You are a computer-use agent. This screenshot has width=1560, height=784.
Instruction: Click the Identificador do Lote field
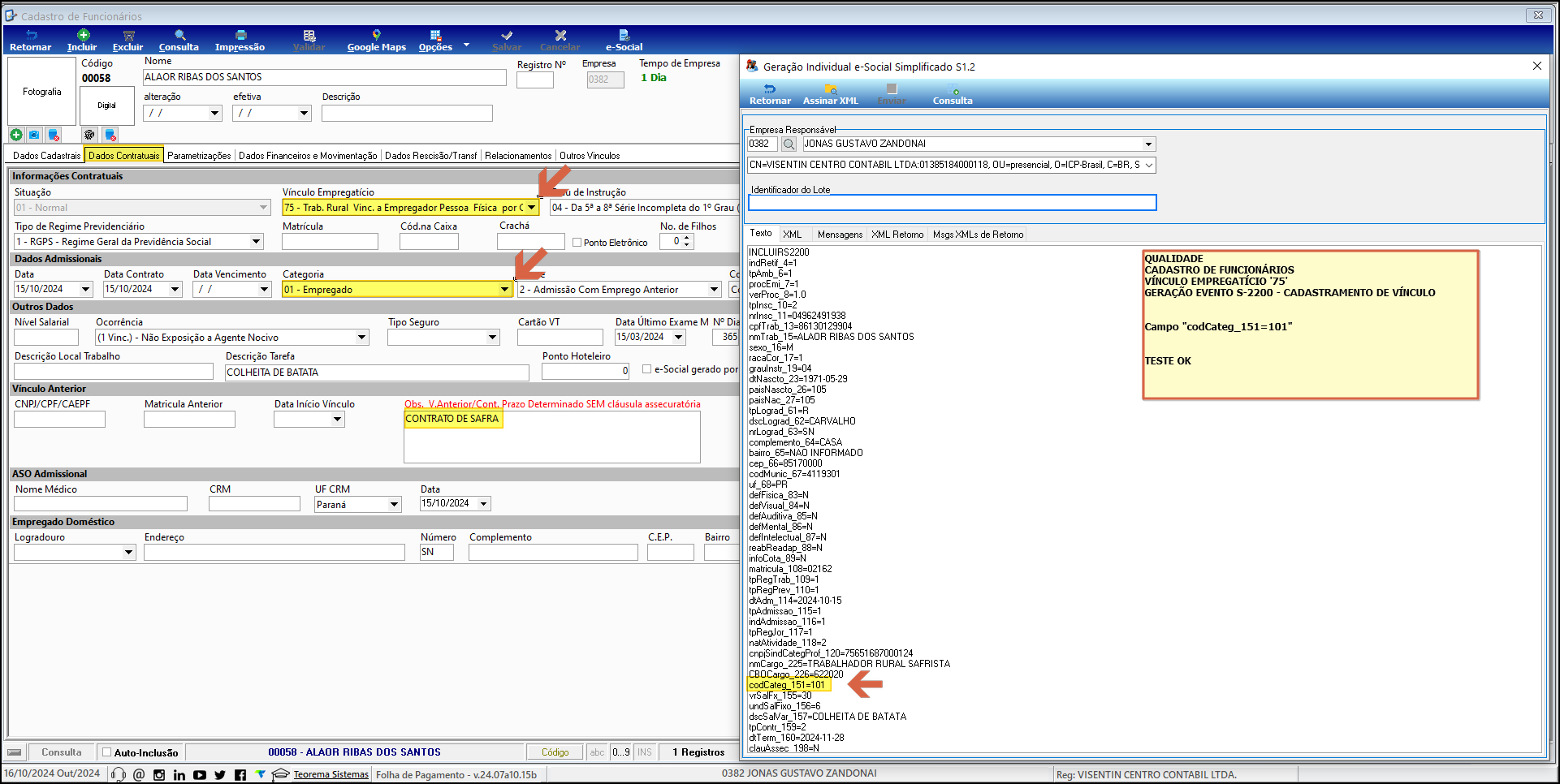click(952, 203)
